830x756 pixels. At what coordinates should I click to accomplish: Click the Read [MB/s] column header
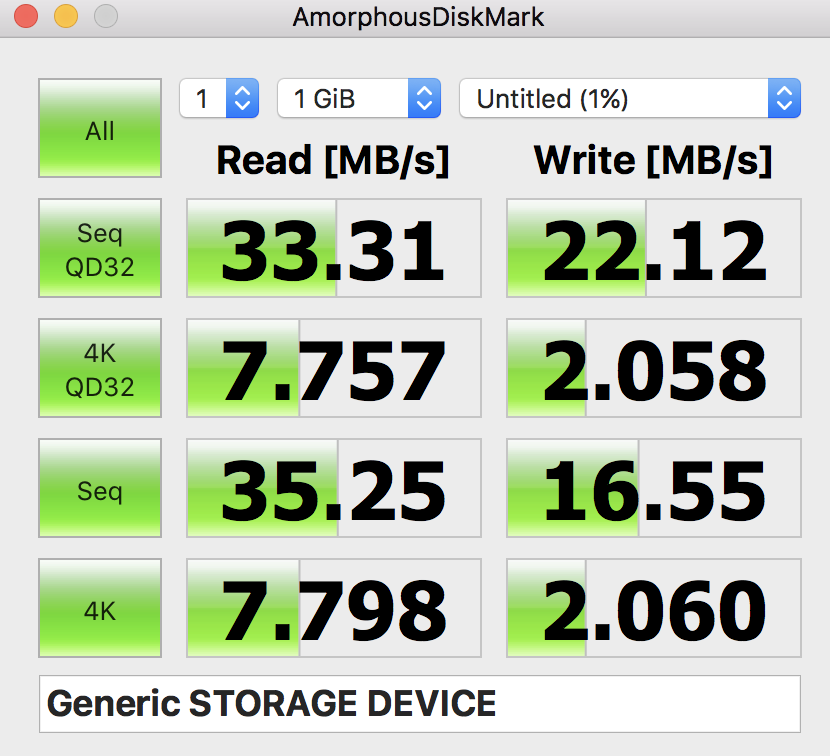pyautogui.click(x=333, y=160)
